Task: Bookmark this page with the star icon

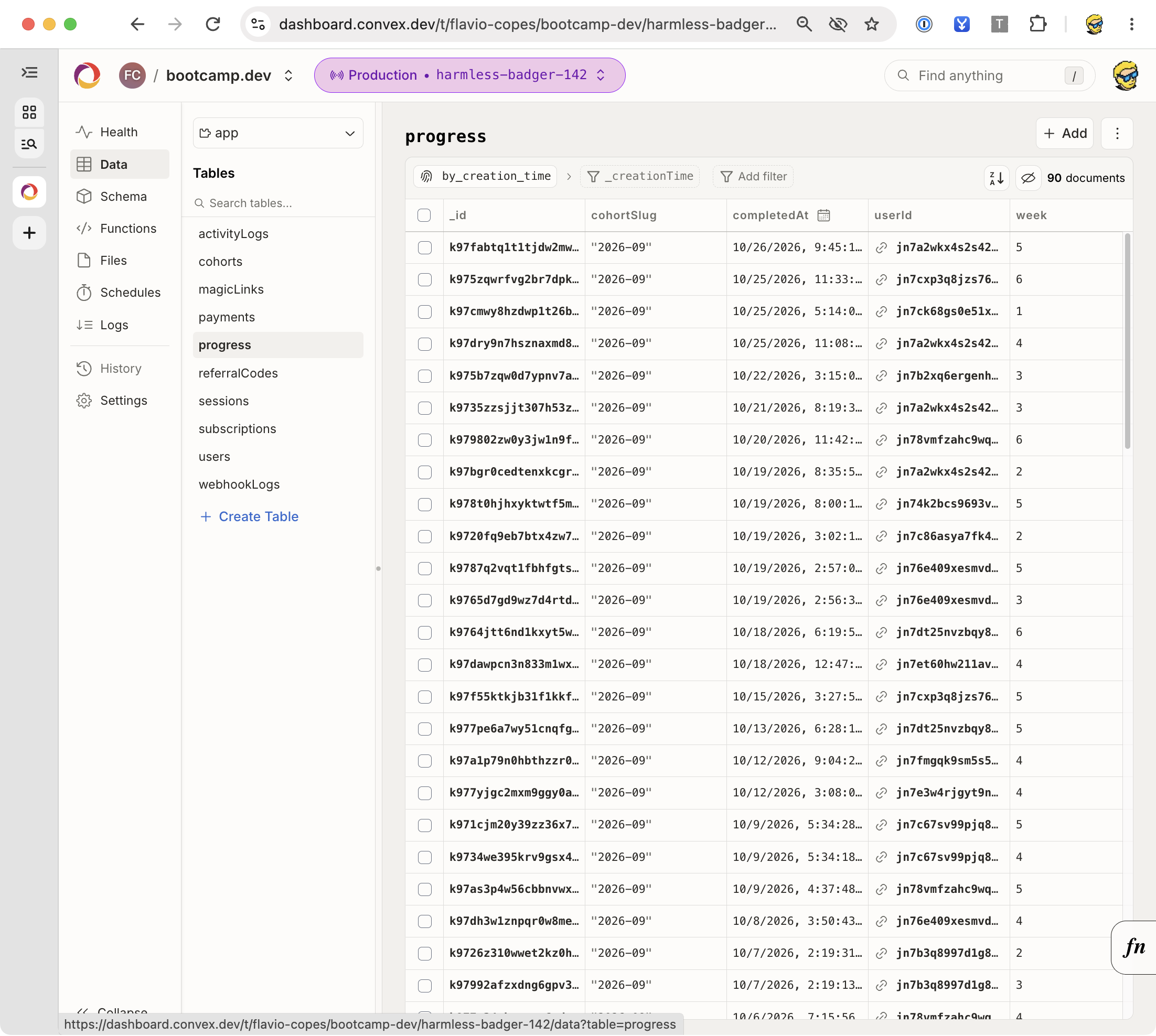Action: click(871, 24)
